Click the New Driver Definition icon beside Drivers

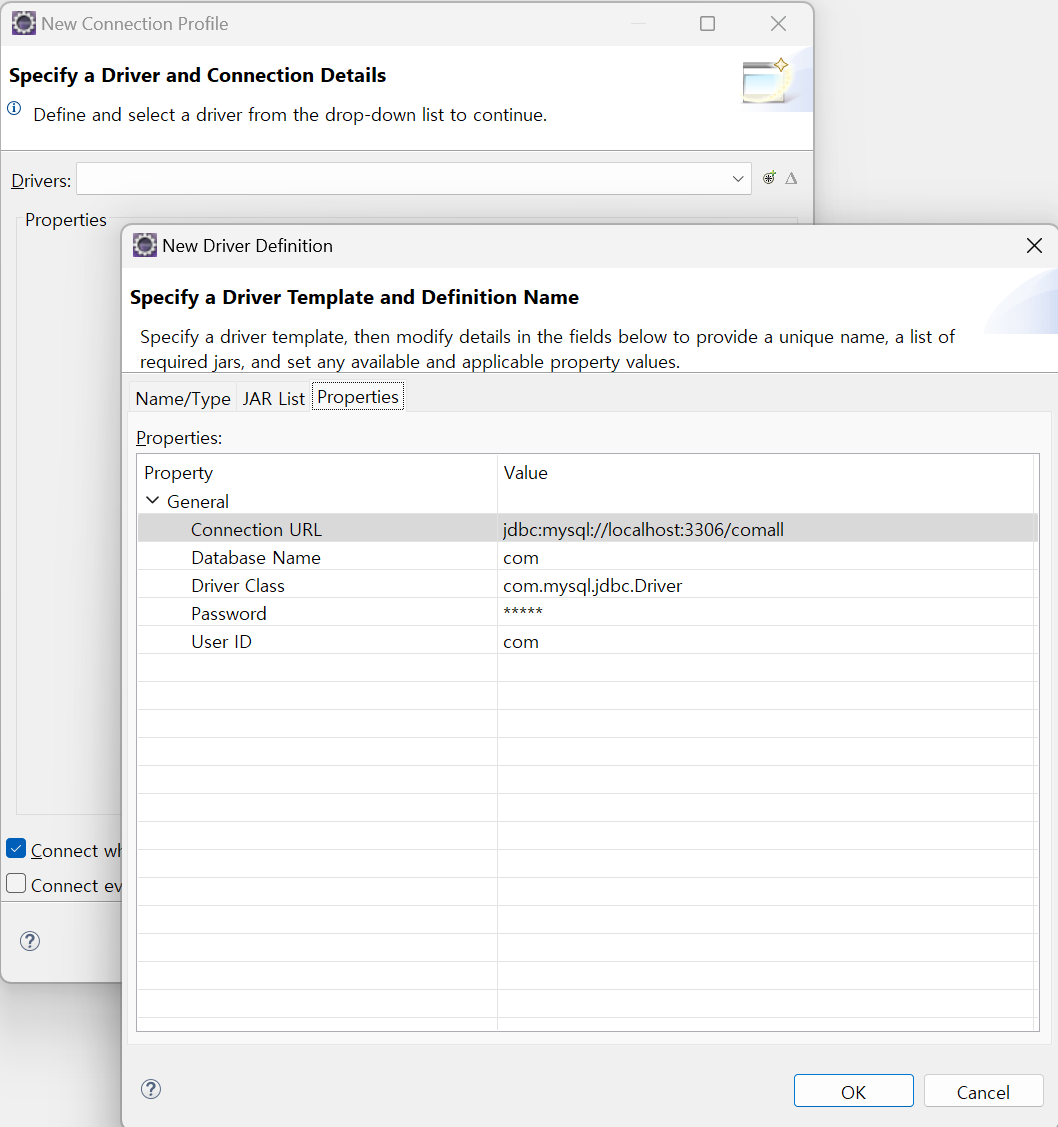[769, 178]
